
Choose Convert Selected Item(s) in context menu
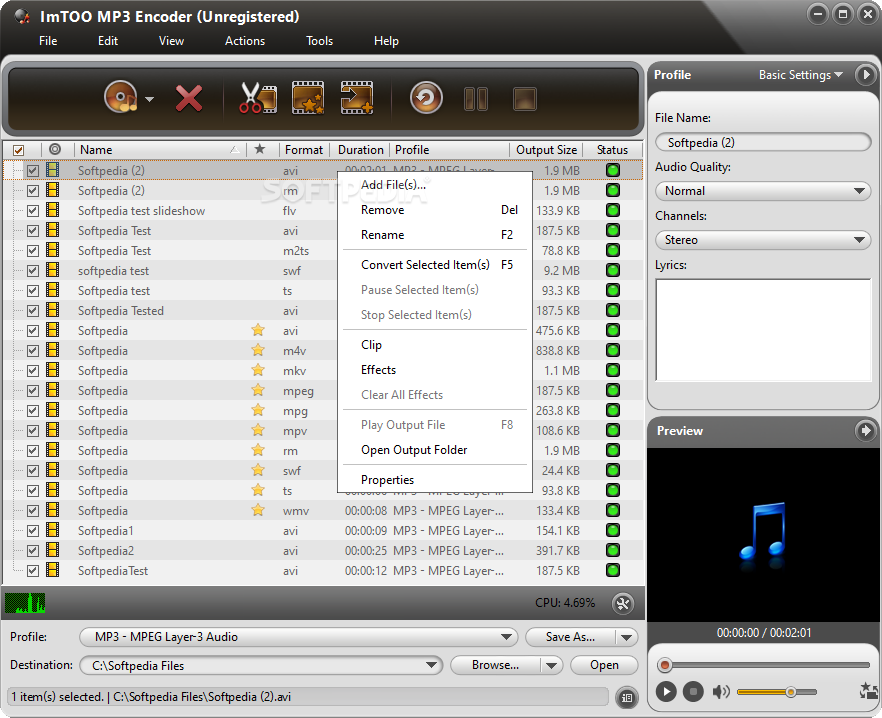[435, 264]
